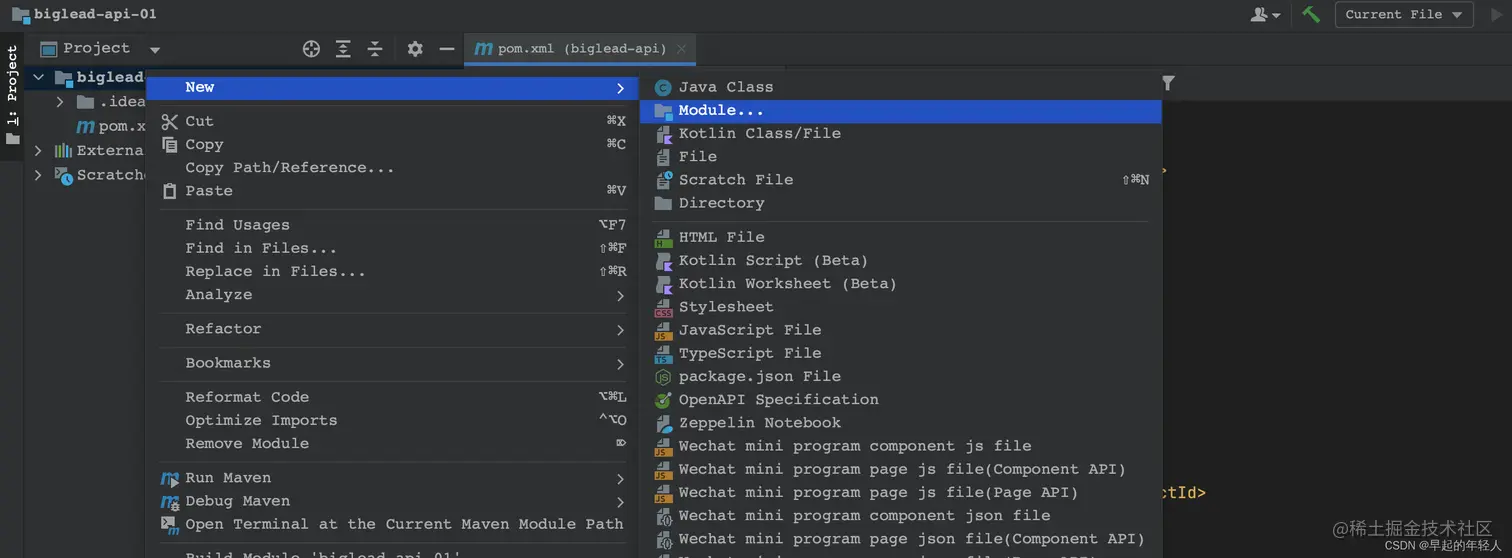Create a new Zeppelin Notebook
The height and width of the screenshot is (558, 1512).
pyautogui.click(x=901, y=423)
